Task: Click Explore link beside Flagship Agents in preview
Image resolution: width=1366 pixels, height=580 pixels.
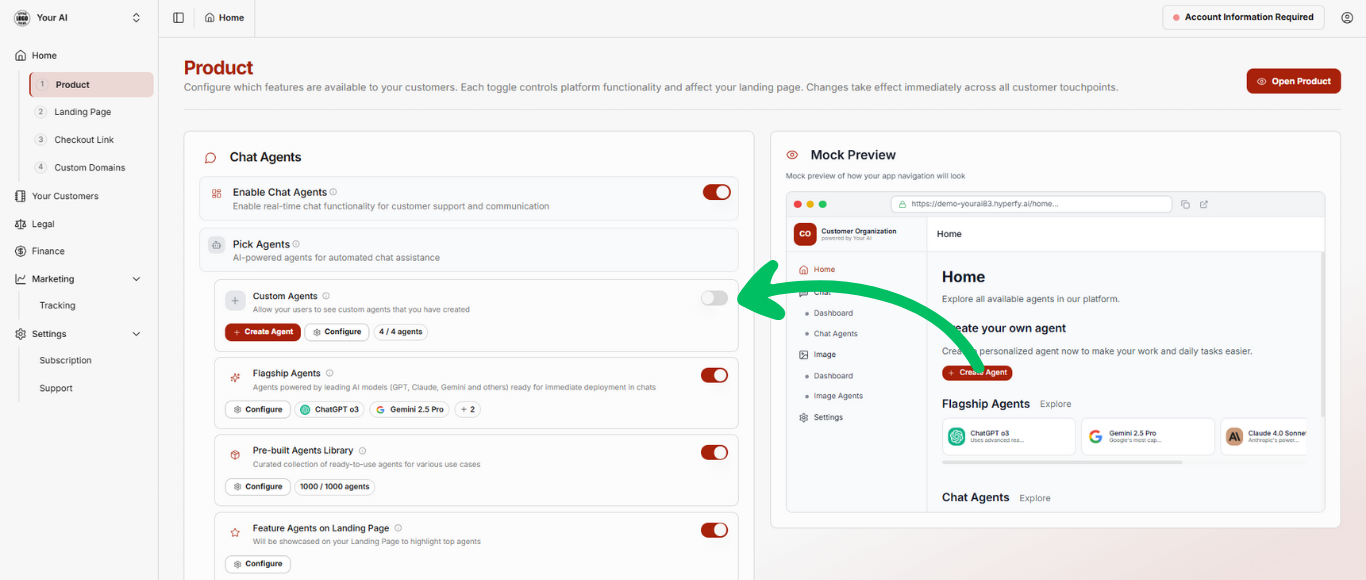Action: point(1055,404)
